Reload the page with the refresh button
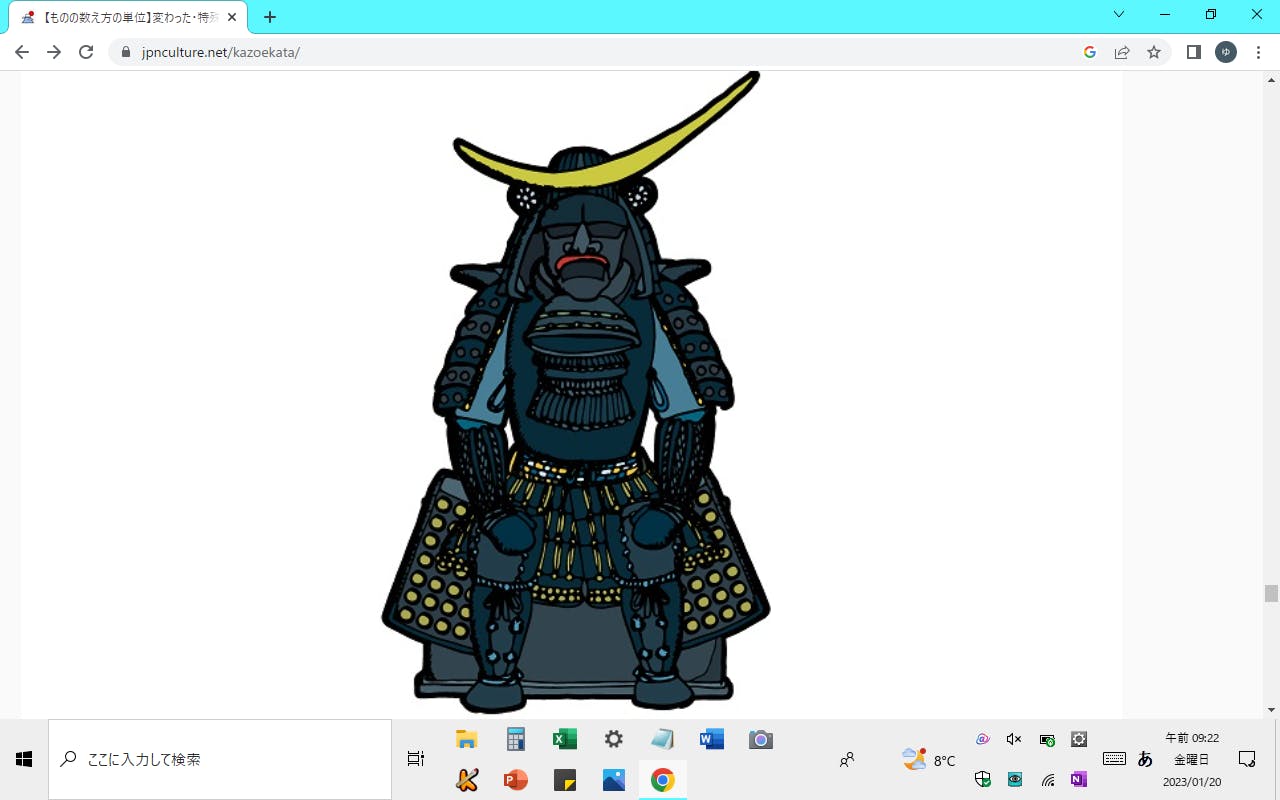The width and height of the screenshot is (1280, 800). click(x=86, y=52)
